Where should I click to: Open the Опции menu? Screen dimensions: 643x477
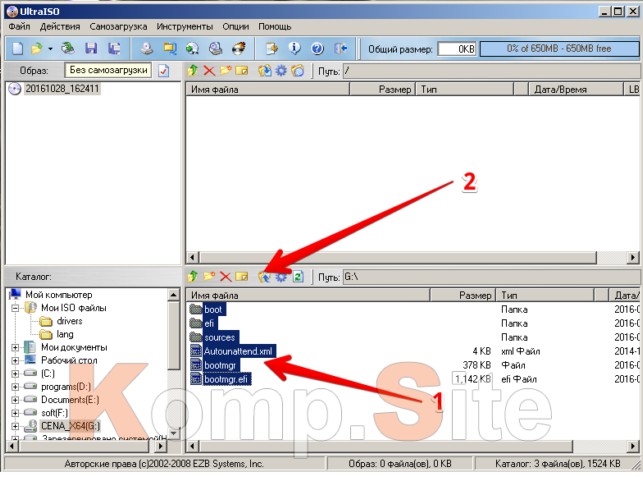(x=236, y=27)
